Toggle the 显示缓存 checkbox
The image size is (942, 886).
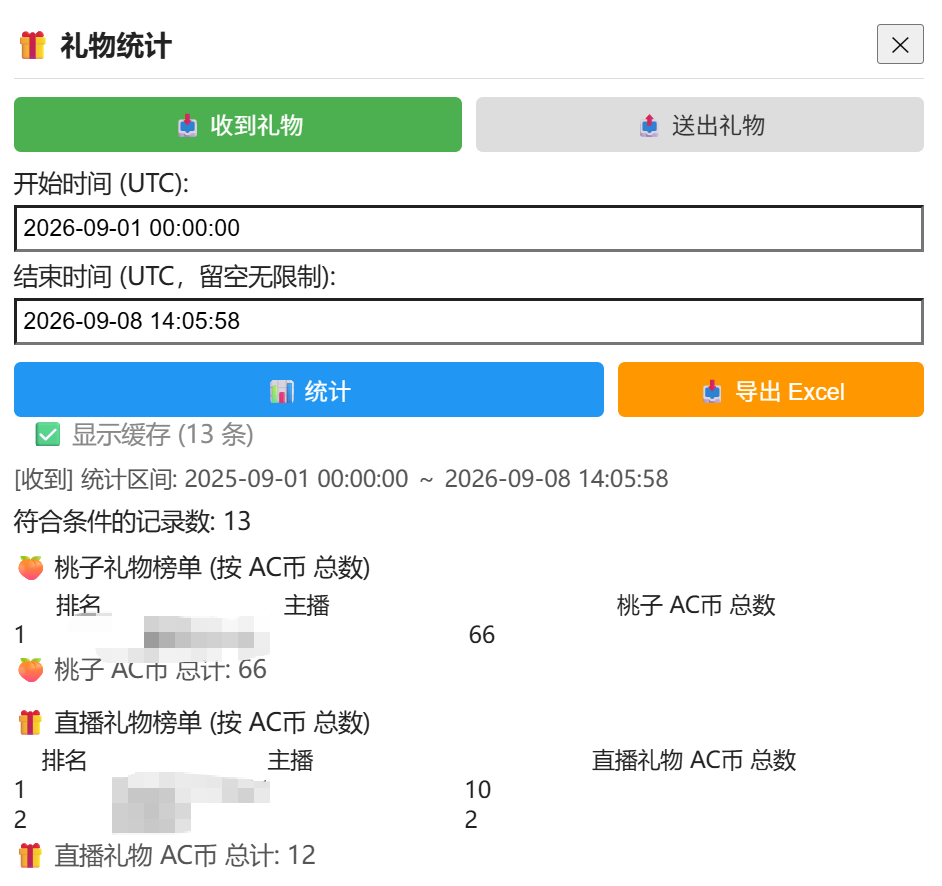(x=47, y=434)
